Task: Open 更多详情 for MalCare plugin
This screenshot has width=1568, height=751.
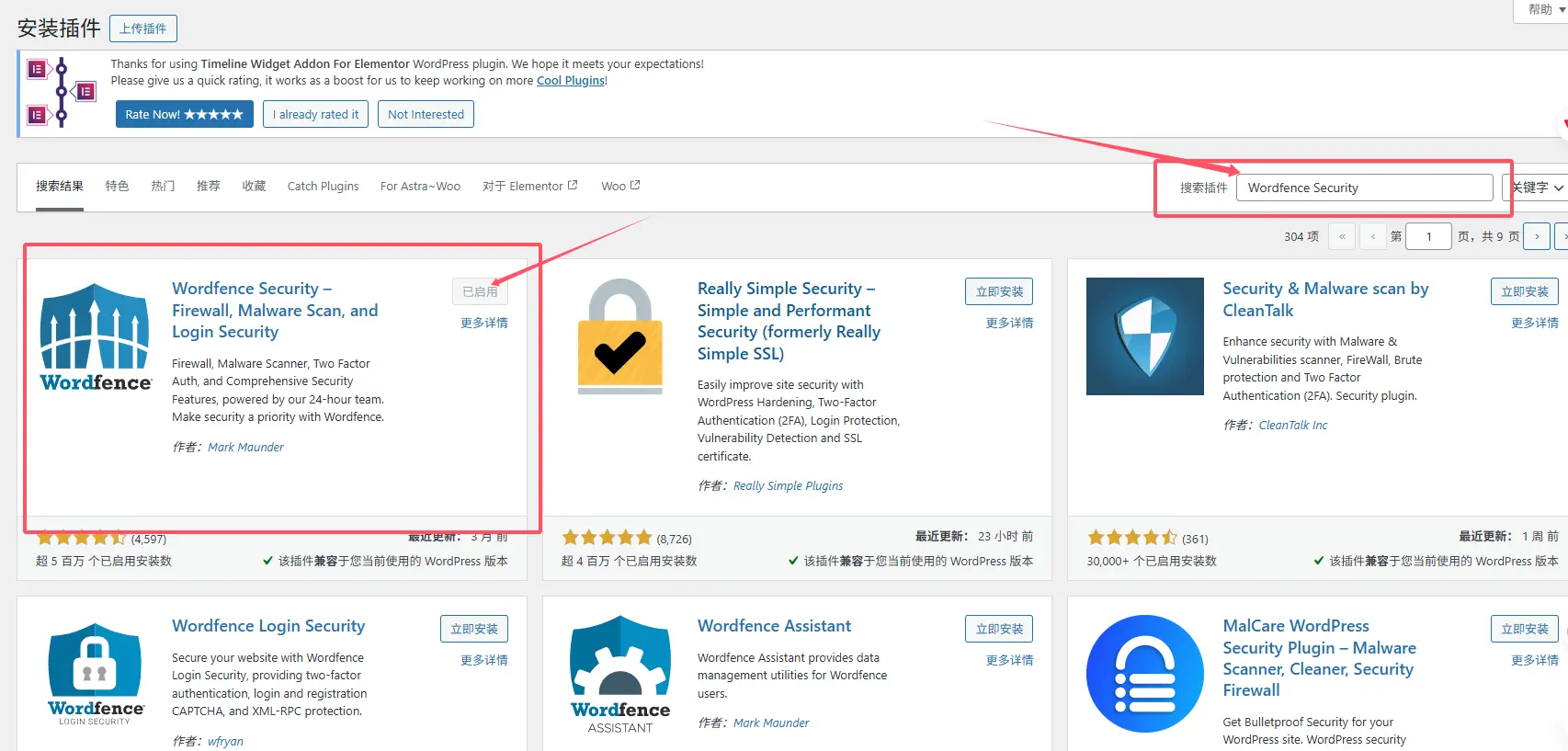Action: (x=1535, y=660)
